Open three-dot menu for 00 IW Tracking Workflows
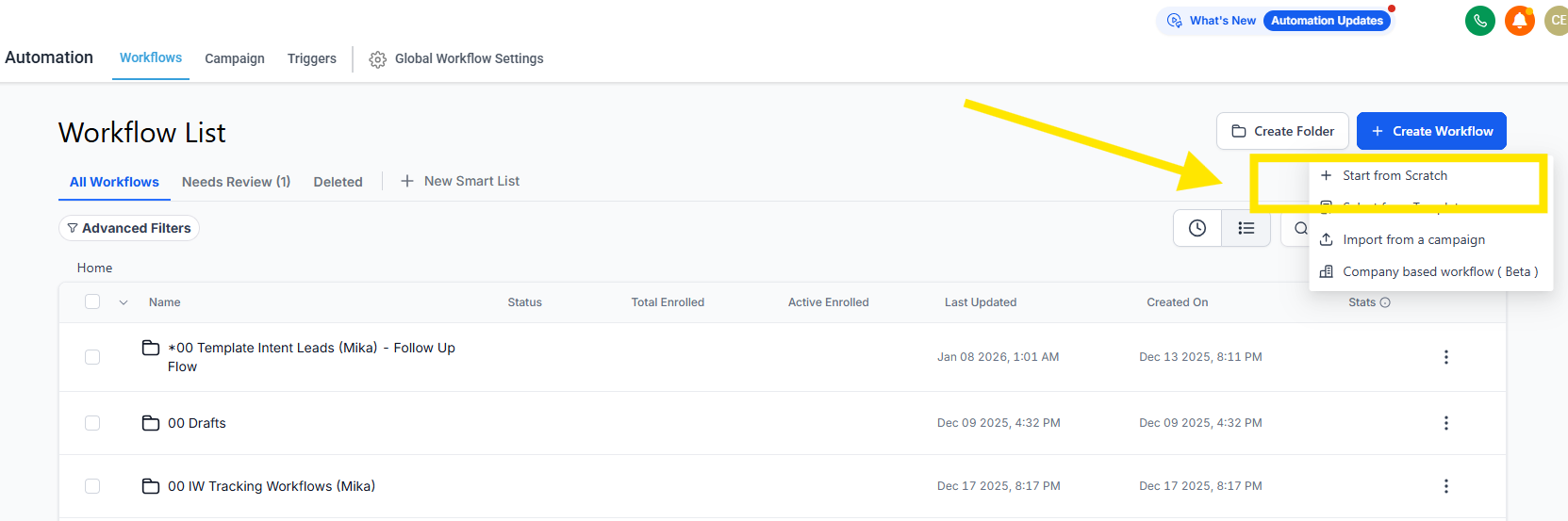1568x521 pixels. 1445,486
